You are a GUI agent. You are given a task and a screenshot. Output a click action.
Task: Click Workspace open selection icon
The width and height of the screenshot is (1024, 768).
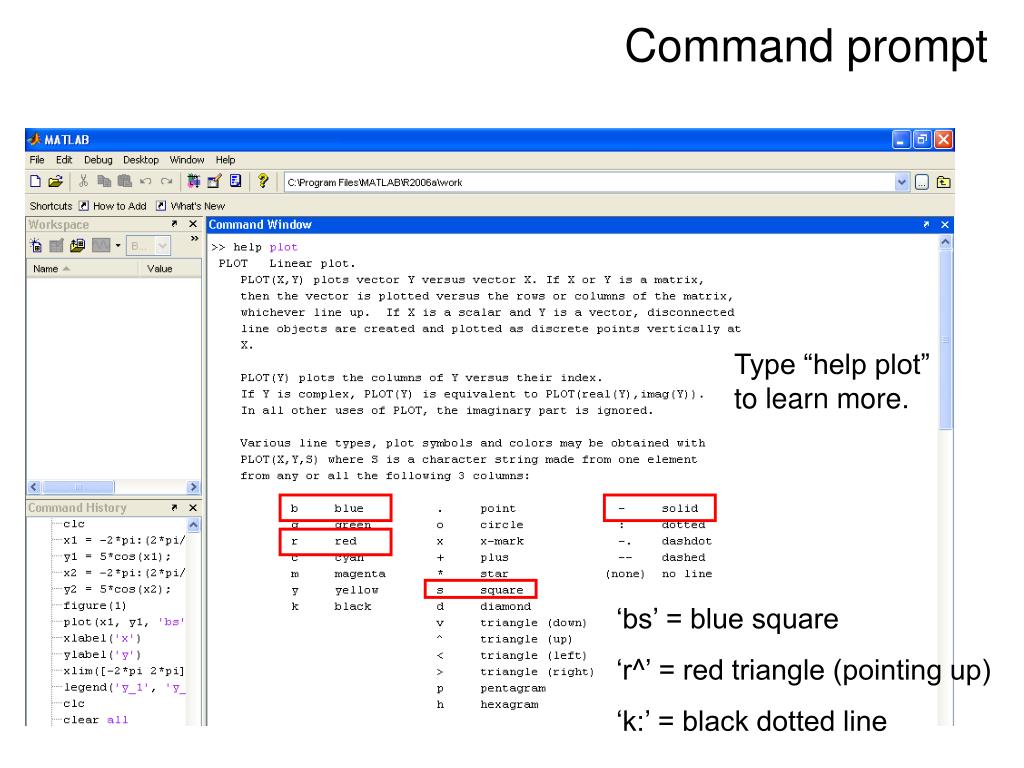[57, 246]
